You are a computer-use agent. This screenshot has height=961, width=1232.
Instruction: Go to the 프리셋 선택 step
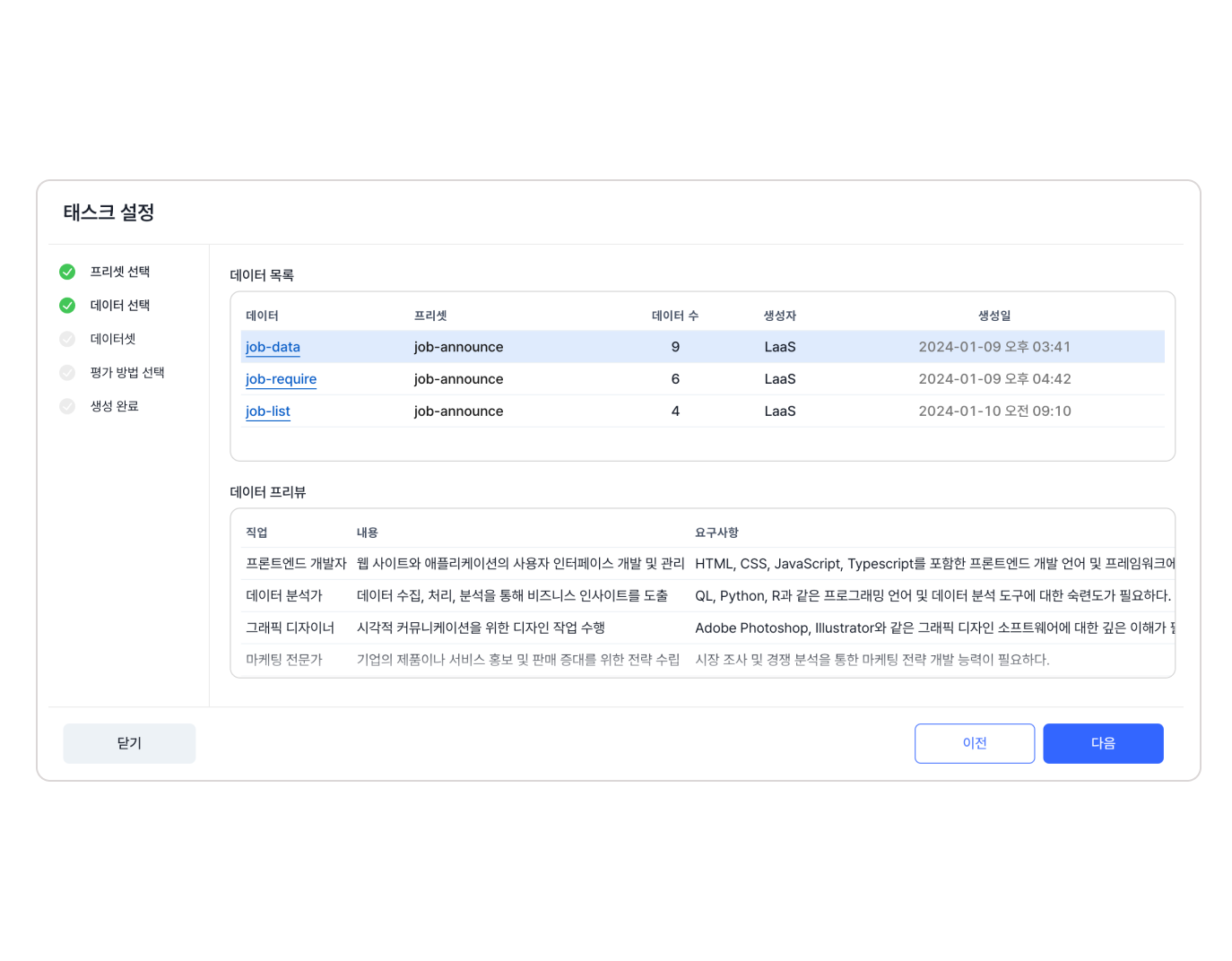120,272
